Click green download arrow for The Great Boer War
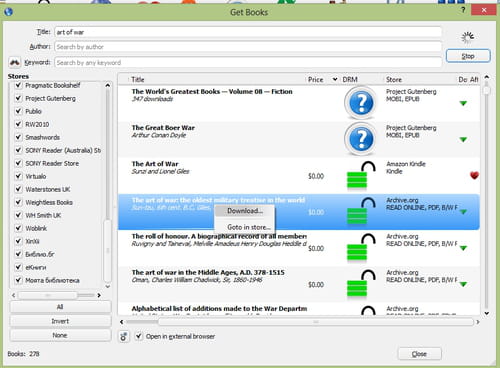This screenshot has height=368, width=500. click(463, 139)
